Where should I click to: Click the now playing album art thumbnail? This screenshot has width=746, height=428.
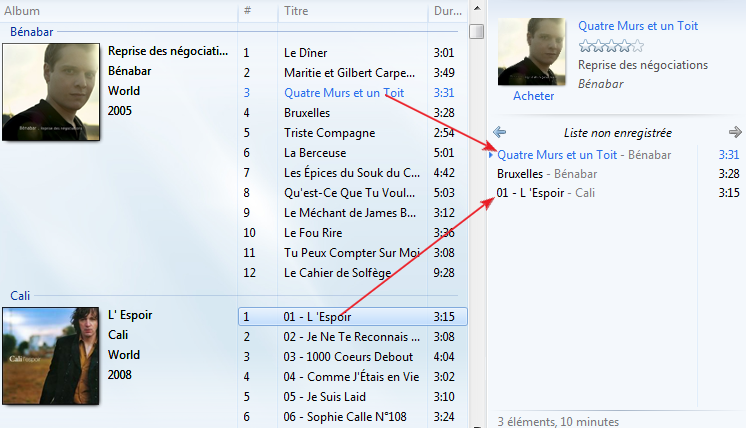(x=531, y=52)
